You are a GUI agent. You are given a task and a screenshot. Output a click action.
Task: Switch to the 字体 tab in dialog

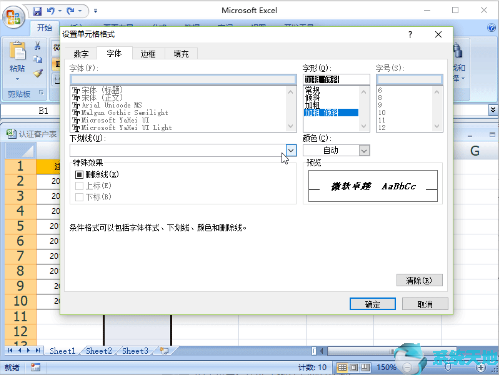pyautogui.click(x=114, y=53)
